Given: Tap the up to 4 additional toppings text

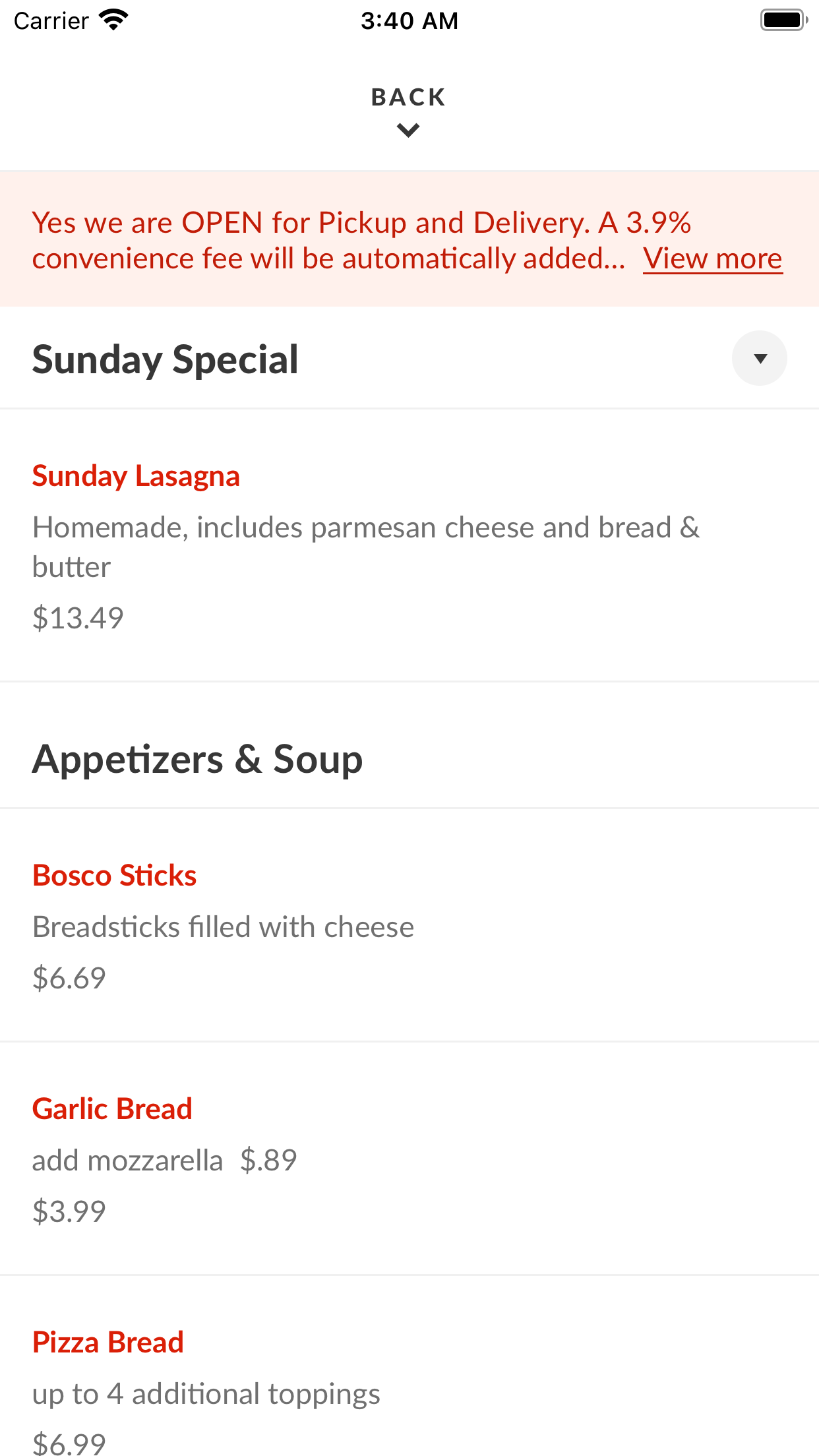Looking at the screenshot, I should [x=206, y=1394].
